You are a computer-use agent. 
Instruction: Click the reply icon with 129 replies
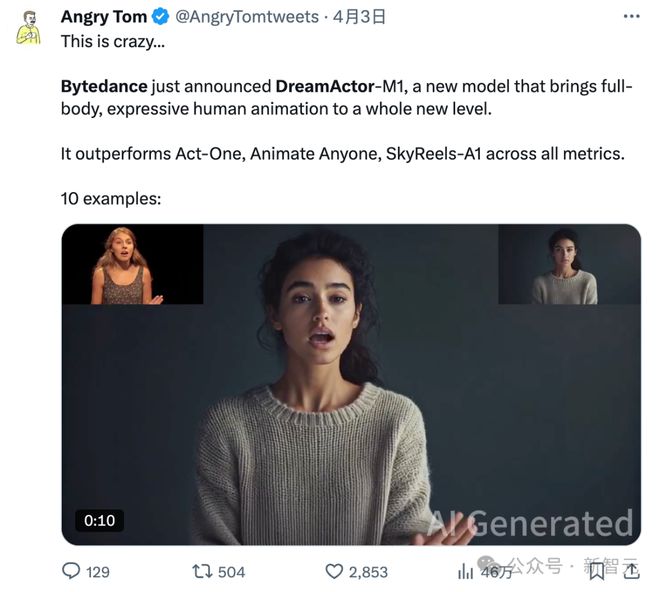tap(72, 571)
